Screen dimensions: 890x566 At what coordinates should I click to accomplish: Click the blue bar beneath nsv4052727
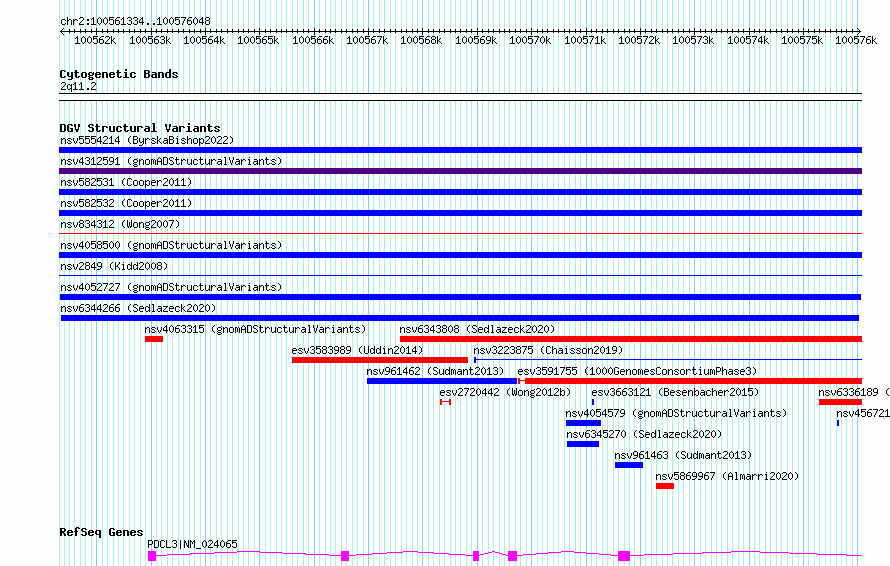pos(460,297)
